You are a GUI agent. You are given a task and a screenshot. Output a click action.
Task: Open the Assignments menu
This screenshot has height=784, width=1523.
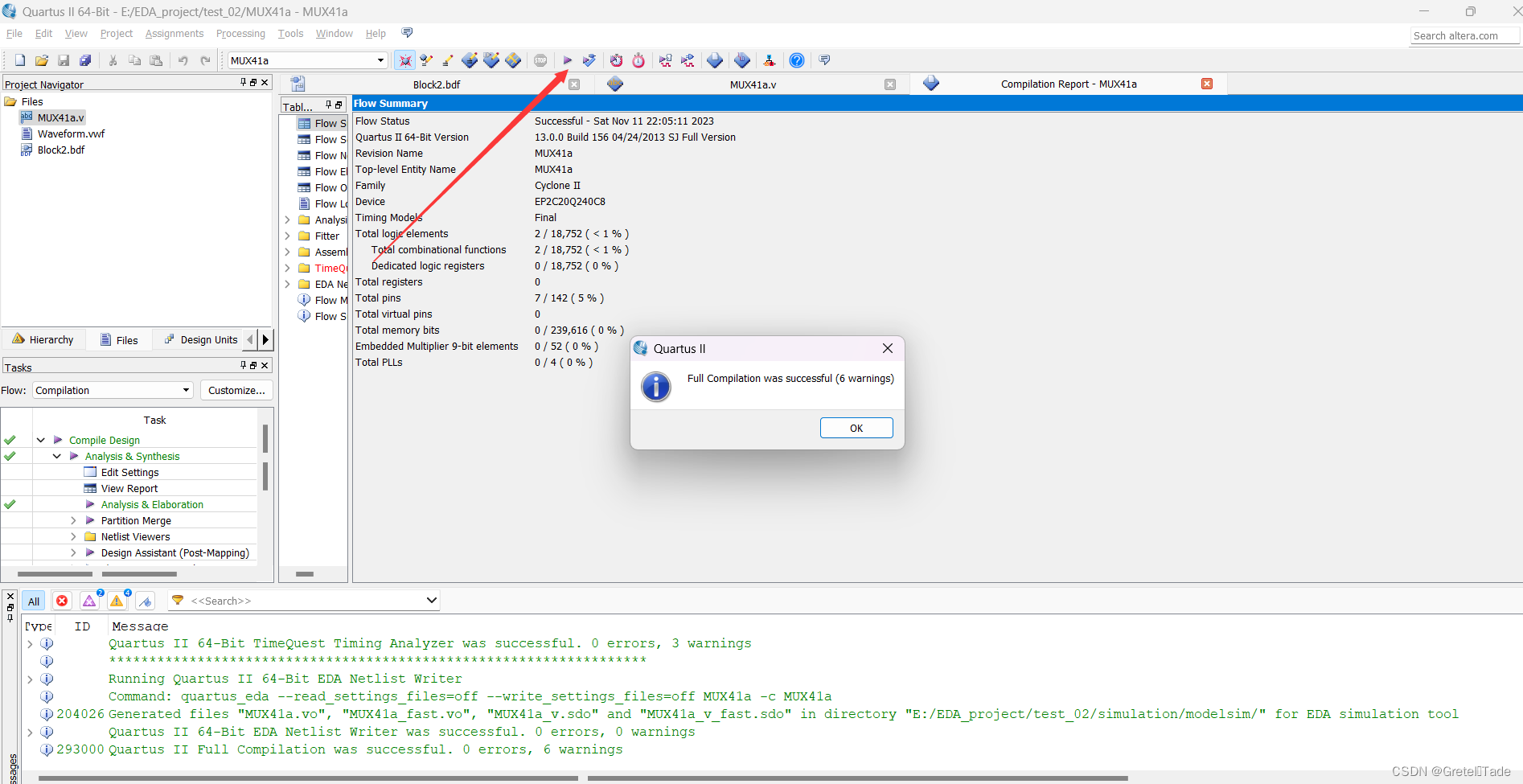click(x=174, y=34)
